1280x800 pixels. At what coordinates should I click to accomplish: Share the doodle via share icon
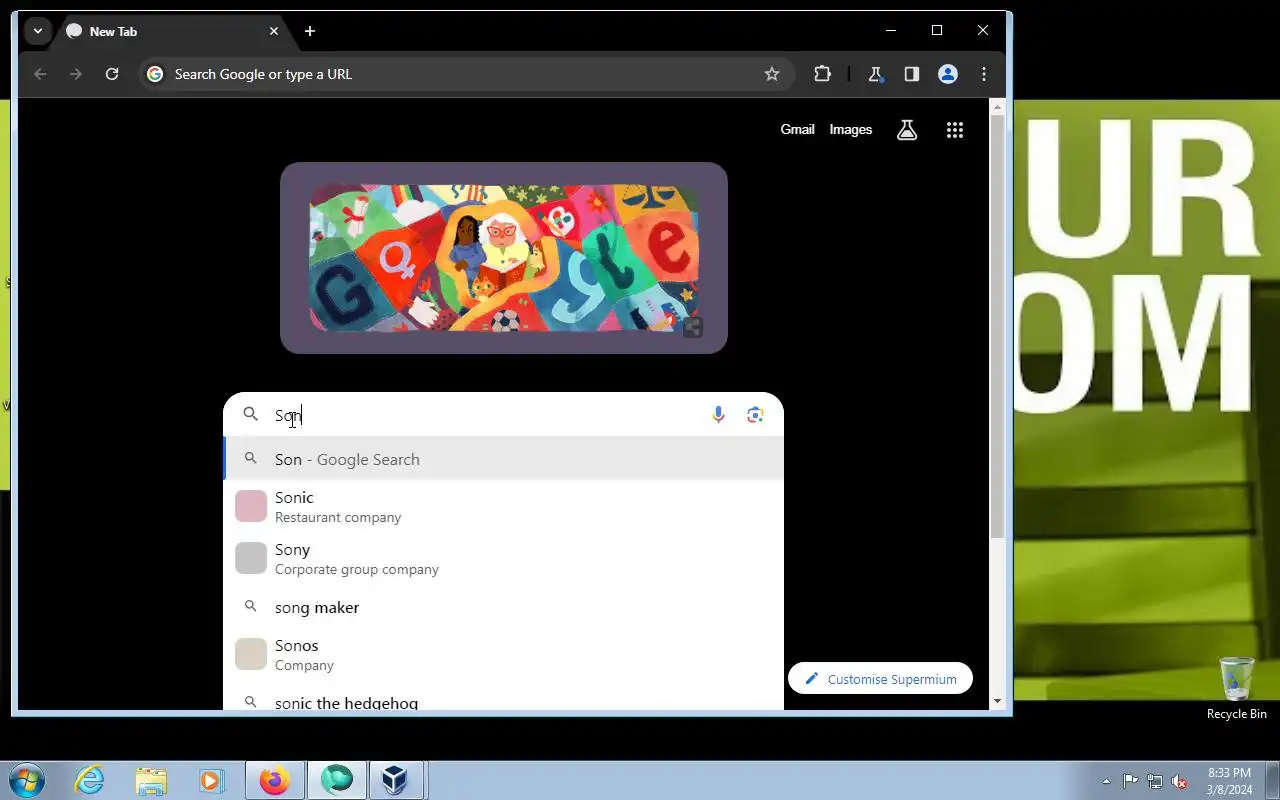(692, 327)
